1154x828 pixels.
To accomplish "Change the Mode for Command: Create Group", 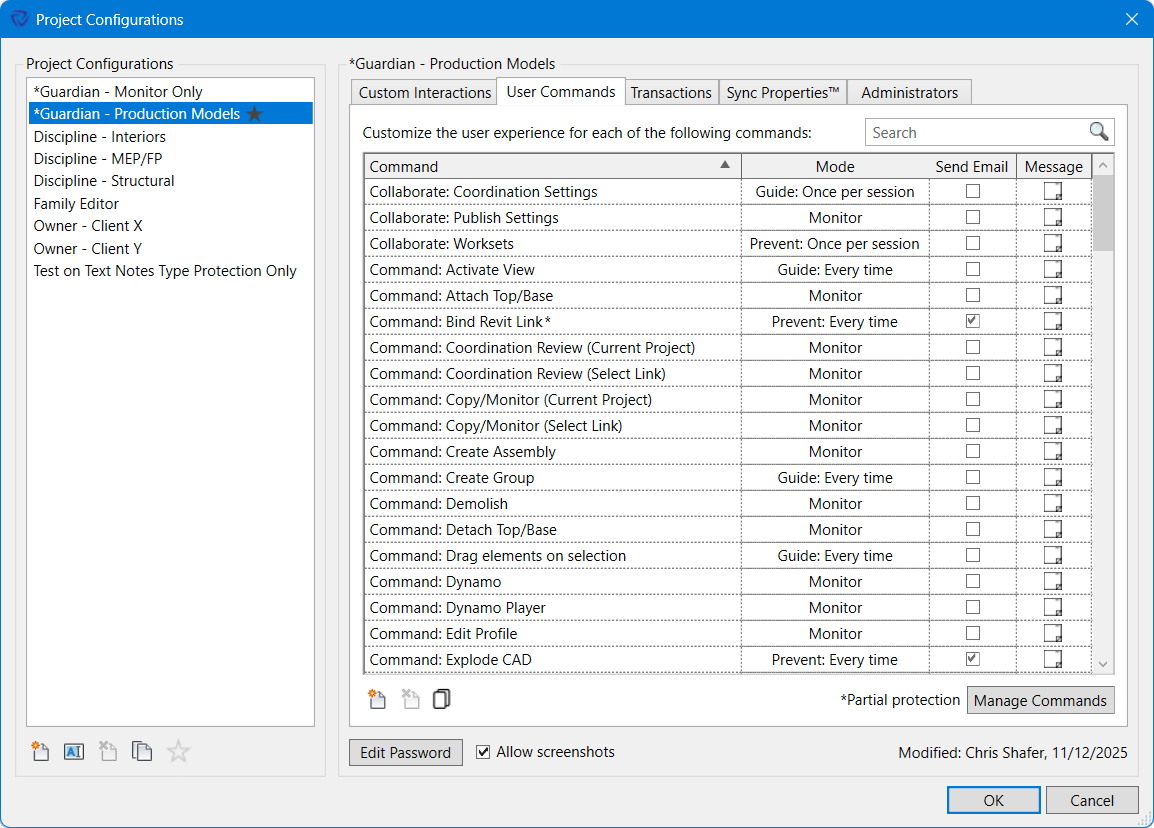I will [x=835, y=477].
